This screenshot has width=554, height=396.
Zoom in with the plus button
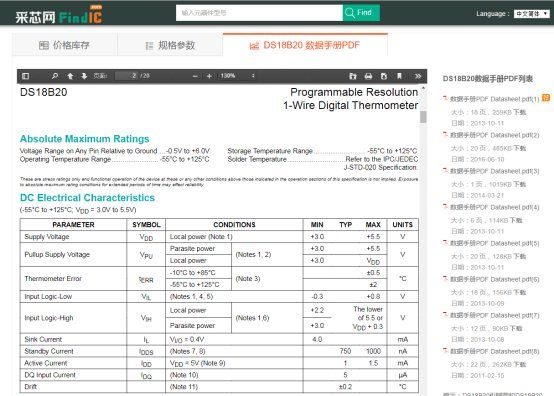coord(209,76)
